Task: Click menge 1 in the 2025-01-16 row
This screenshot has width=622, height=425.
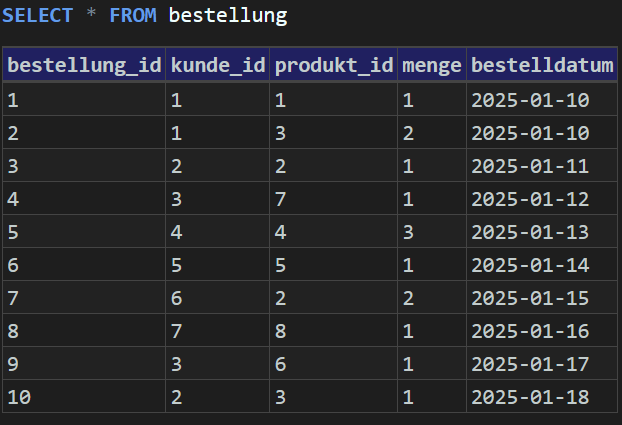Action: coord(432,331)
